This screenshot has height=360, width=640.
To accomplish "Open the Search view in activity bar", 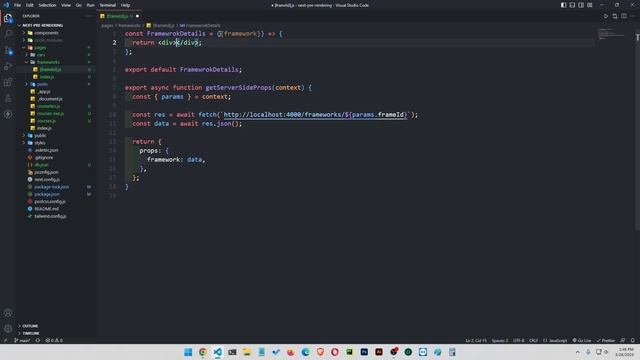I will (x=8, y=34).
